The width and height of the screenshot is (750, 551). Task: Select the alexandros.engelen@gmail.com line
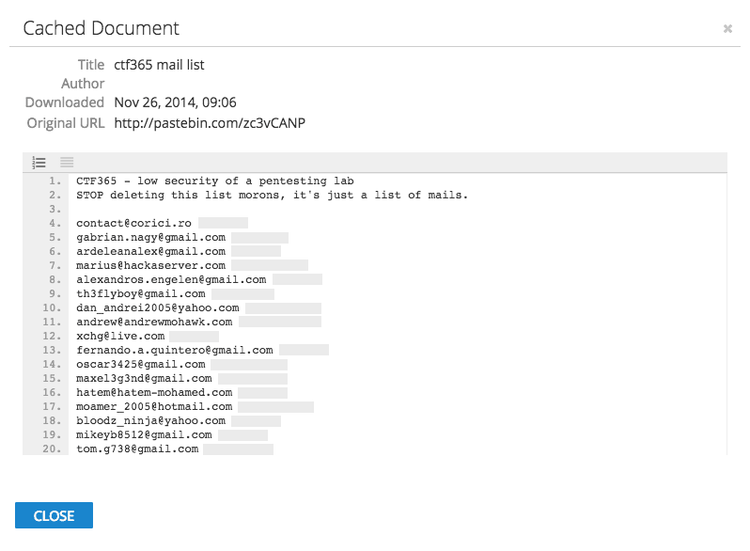(171, 280)
